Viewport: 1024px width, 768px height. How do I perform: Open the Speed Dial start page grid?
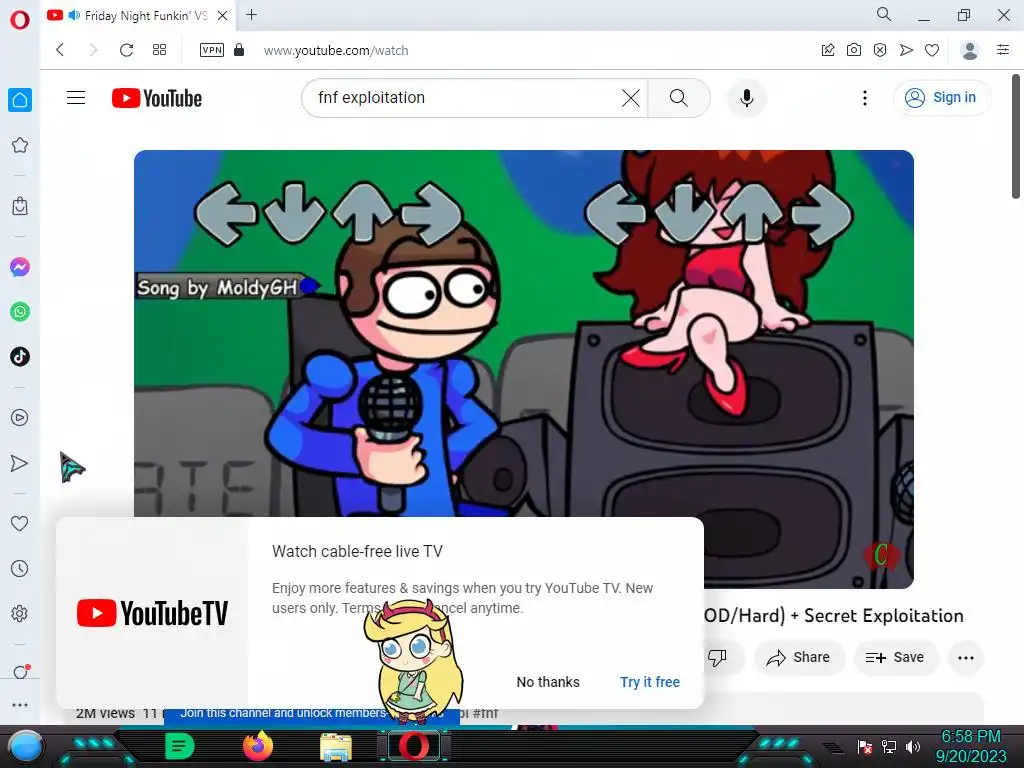click(159, 50)
